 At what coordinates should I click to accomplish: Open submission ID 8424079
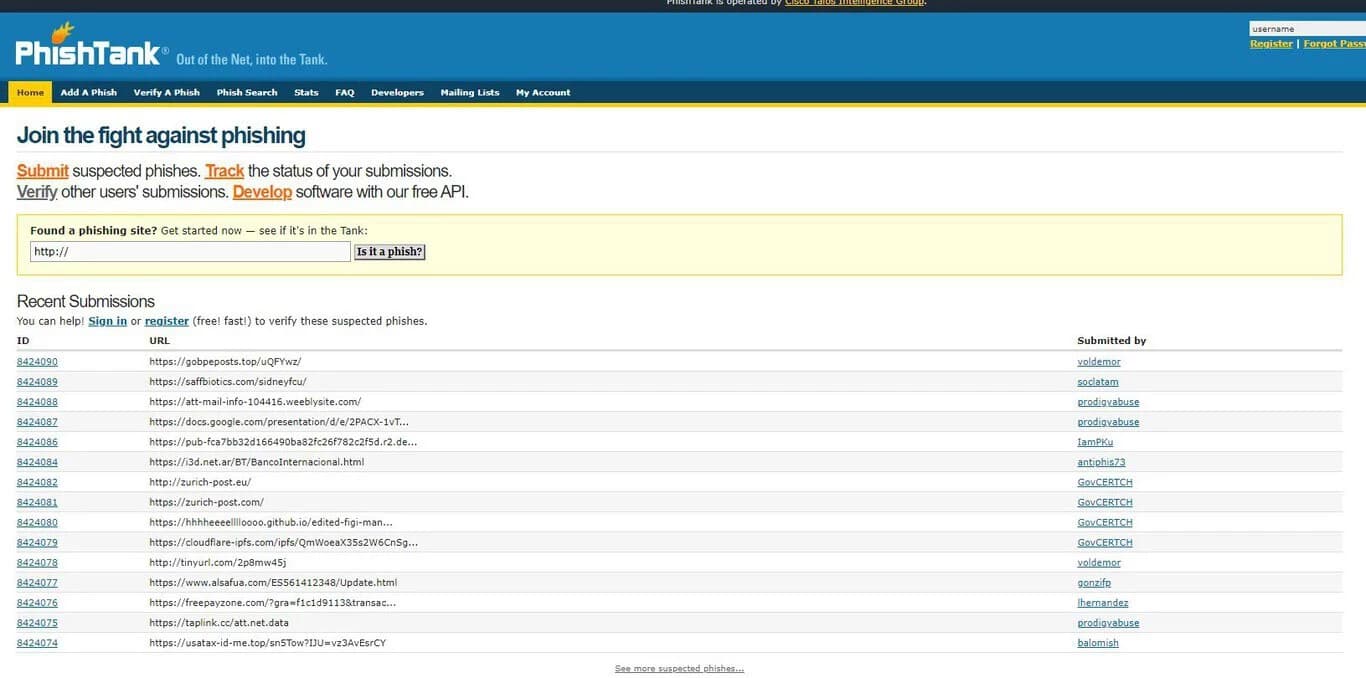(x=37, y=542)
